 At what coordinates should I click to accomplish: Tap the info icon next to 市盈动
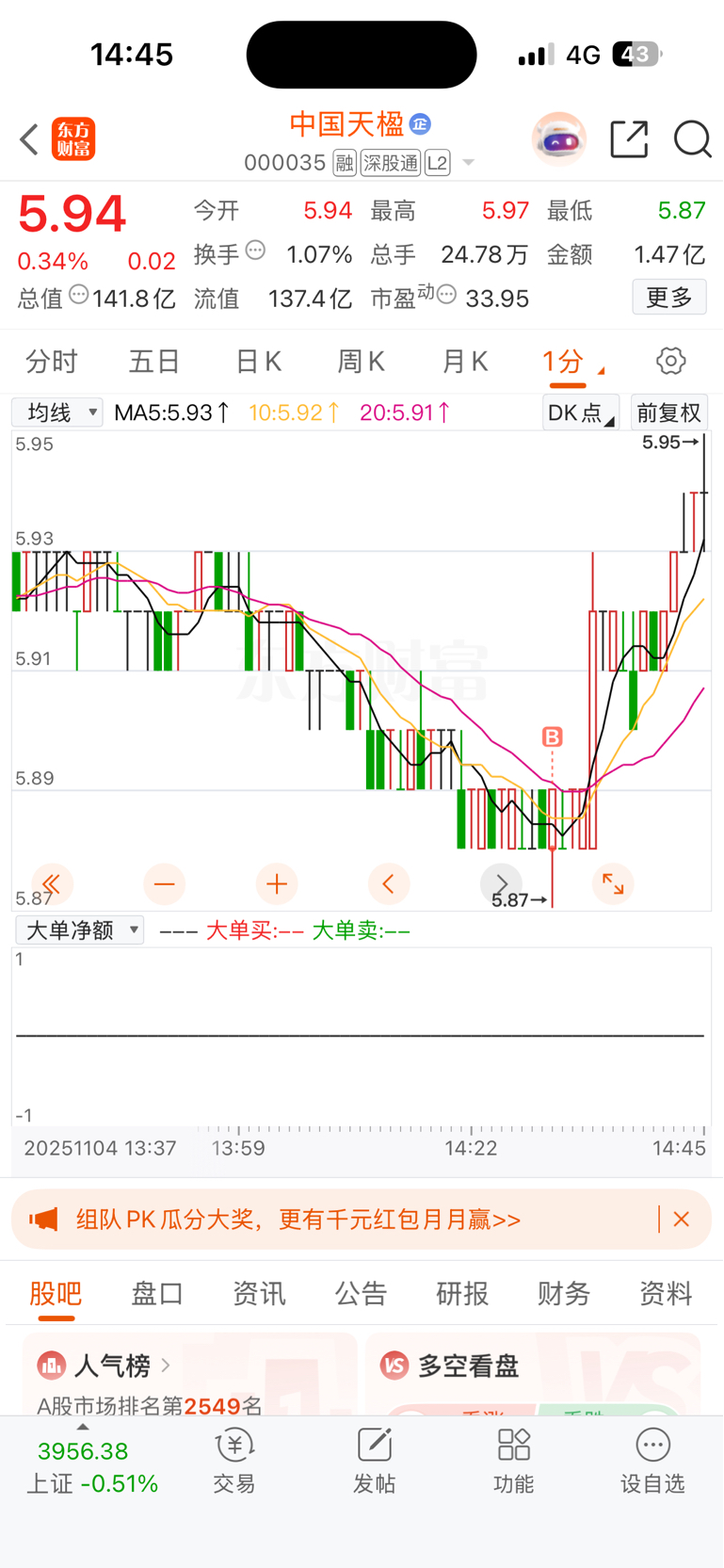tap(447, 295)
